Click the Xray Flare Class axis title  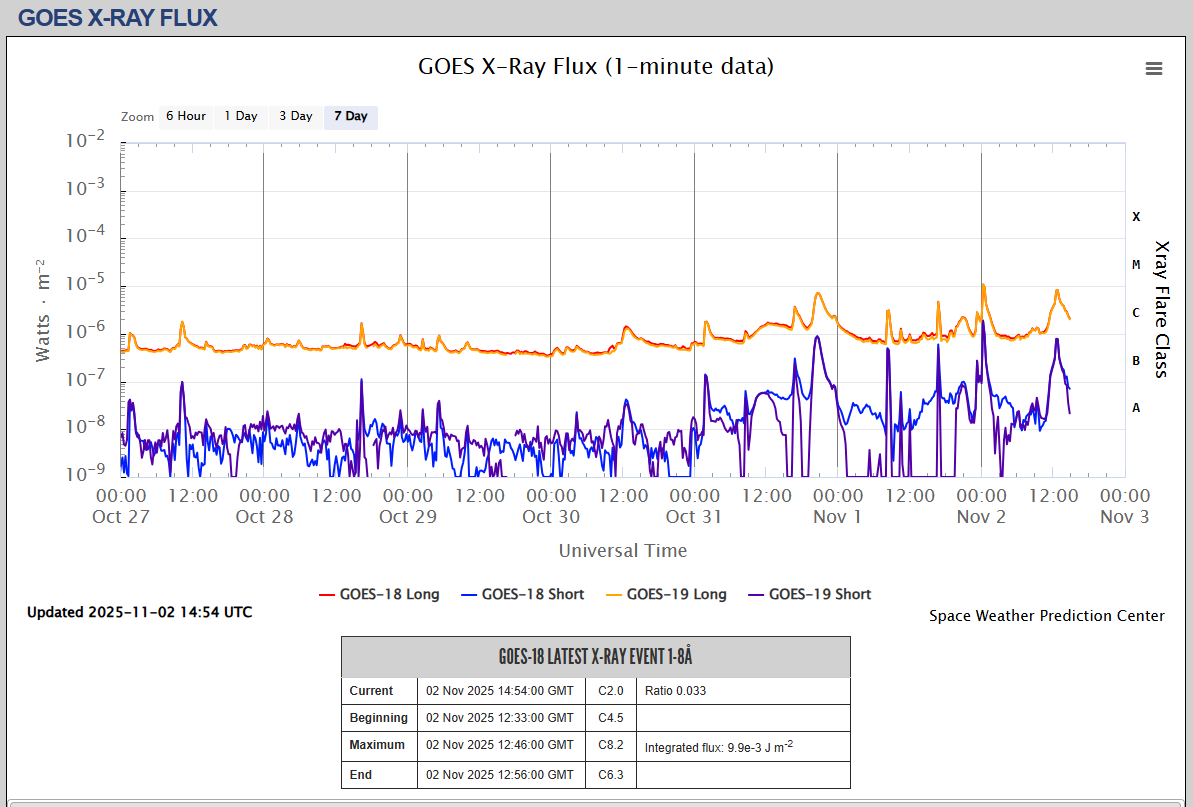1162,309
